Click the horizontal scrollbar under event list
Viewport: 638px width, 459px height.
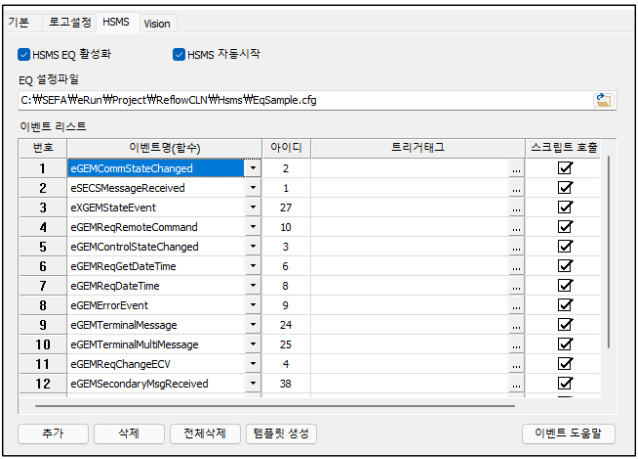tap(275, 406)
